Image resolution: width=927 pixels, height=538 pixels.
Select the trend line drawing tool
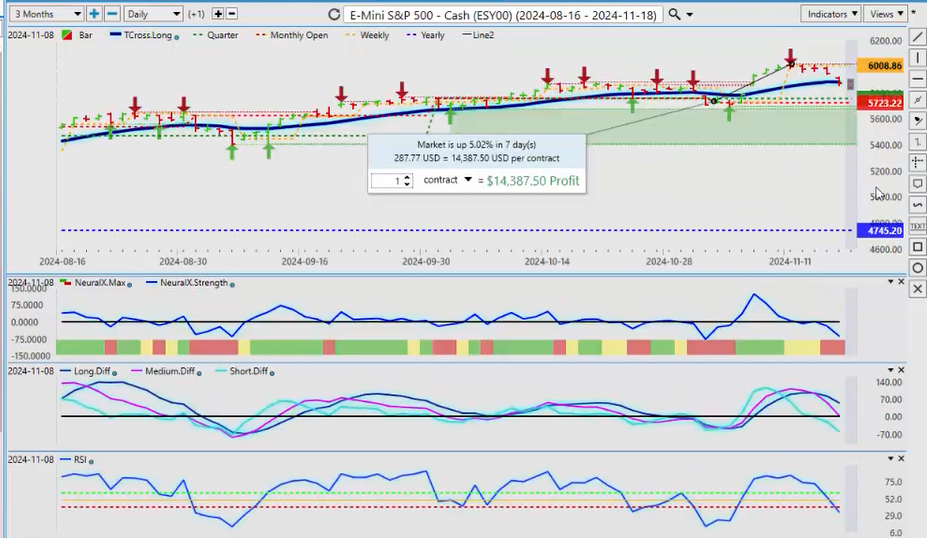click(x=918, y=37)
